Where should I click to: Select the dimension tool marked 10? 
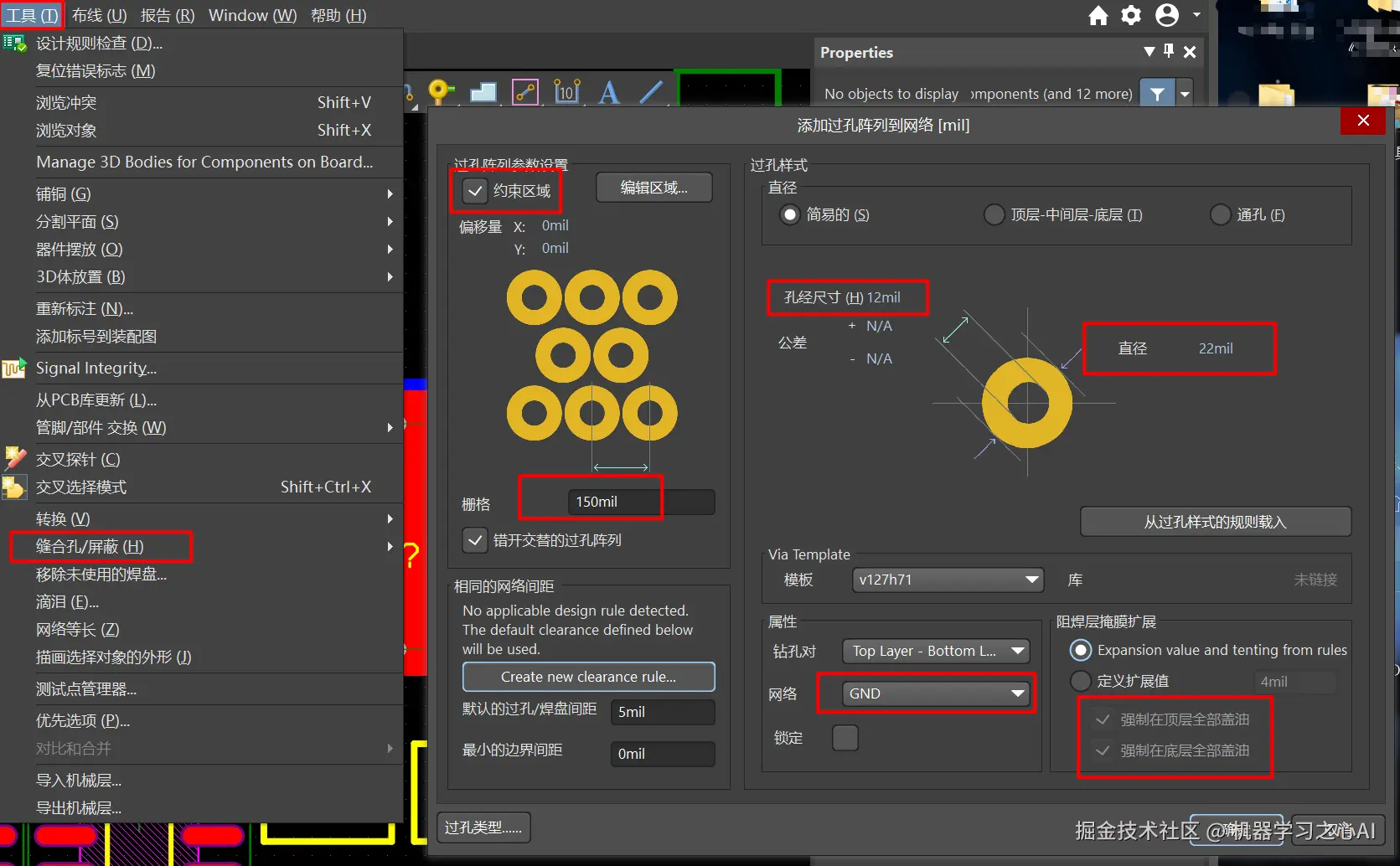click(567, 91)
